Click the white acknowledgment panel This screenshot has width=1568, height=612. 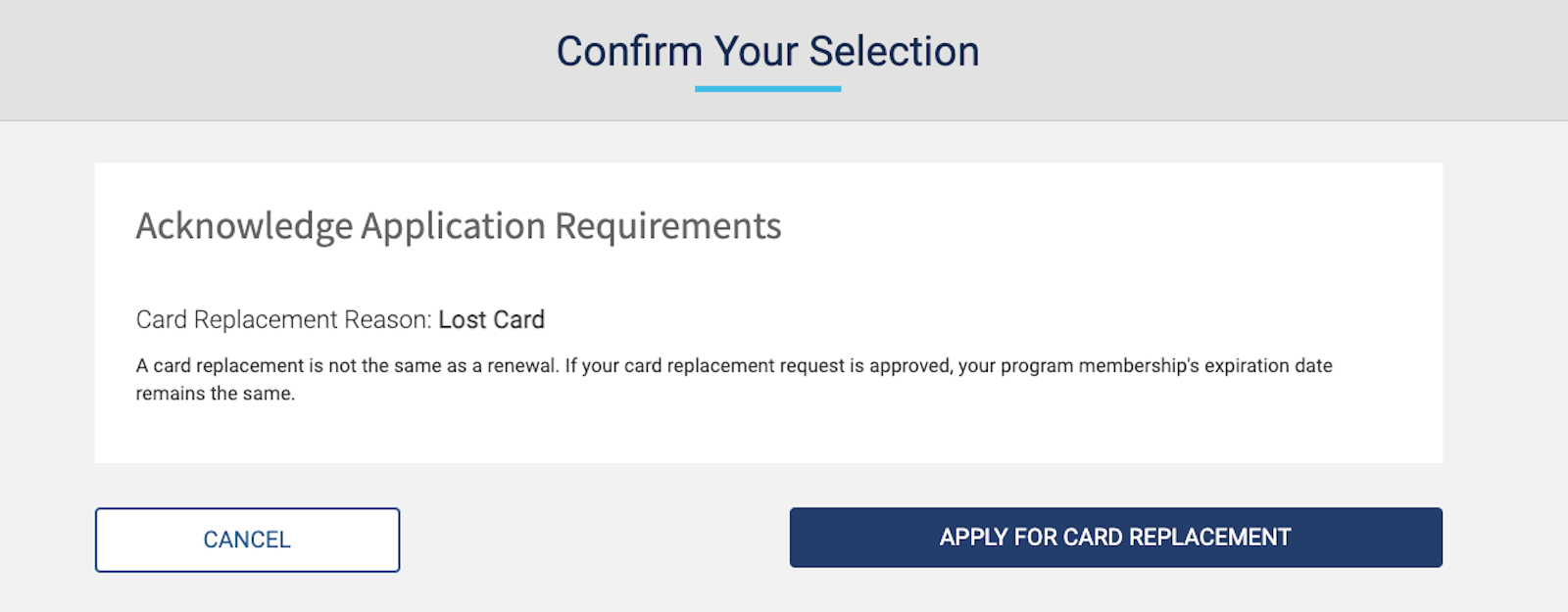click(x=768, y=313)
